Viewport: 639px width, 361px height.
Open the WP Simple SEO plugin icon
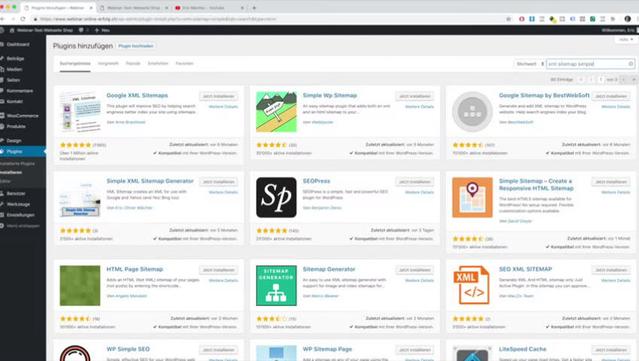75,353
